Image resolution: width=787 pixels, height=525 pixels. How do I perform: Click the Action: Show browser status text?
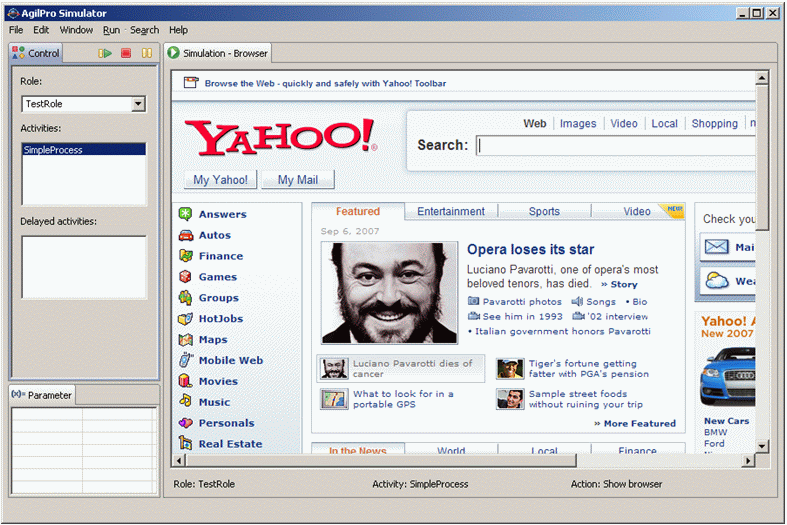pos(616,484)
